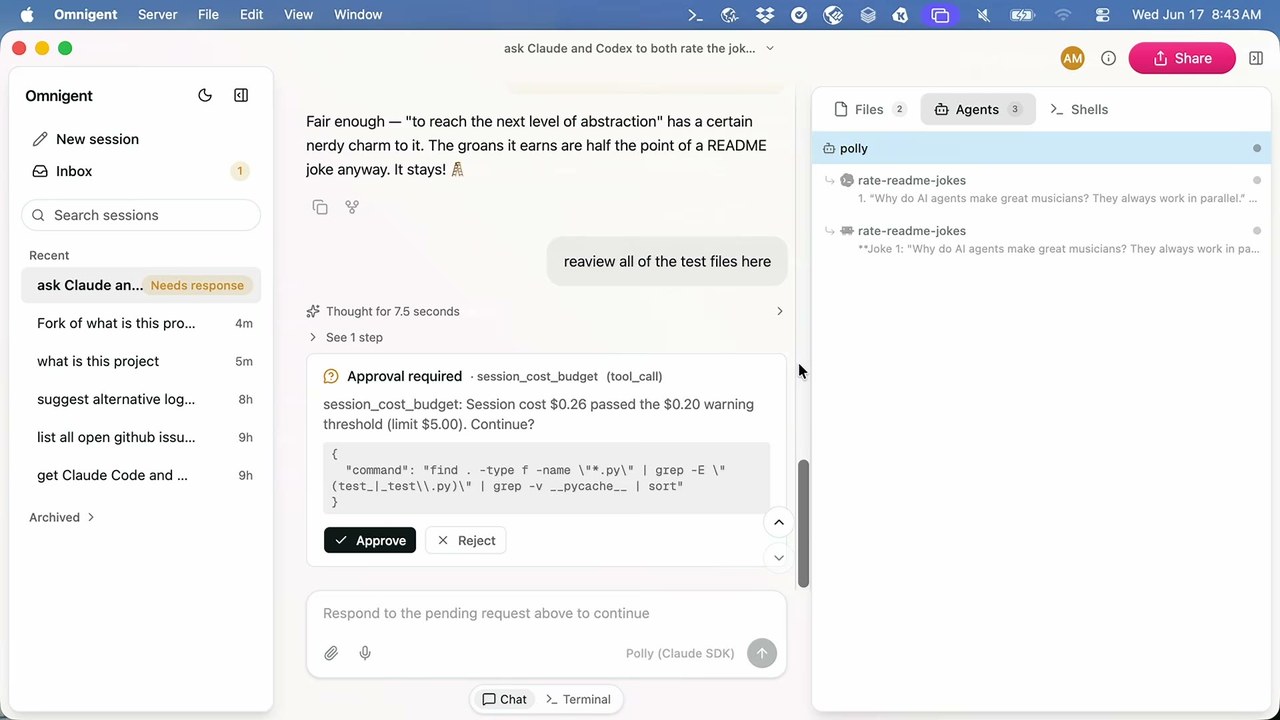Open session 'list all open github issu...'
1280x720 pixels.
coord(141,437)
